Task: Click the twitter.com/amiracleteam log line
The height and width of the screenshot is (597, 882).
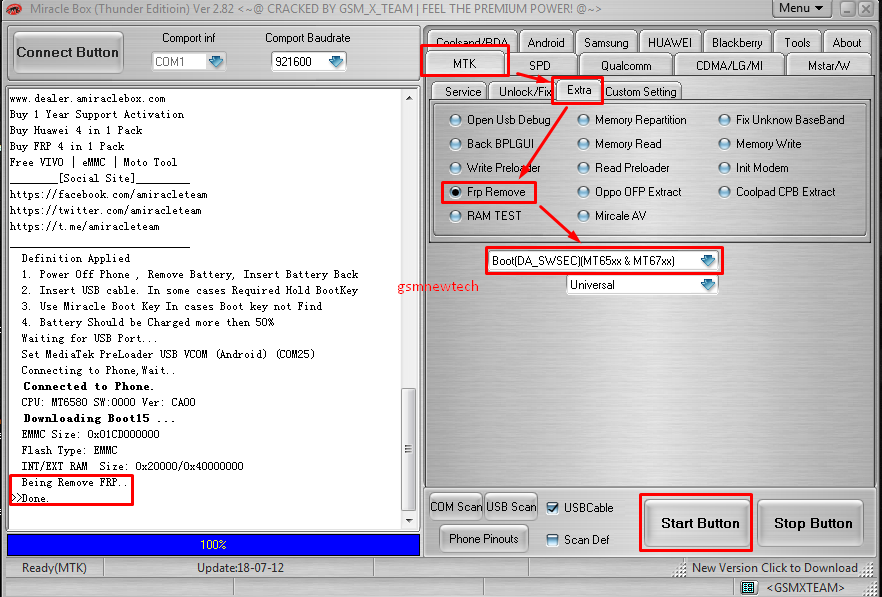Action: pos(106,210)
